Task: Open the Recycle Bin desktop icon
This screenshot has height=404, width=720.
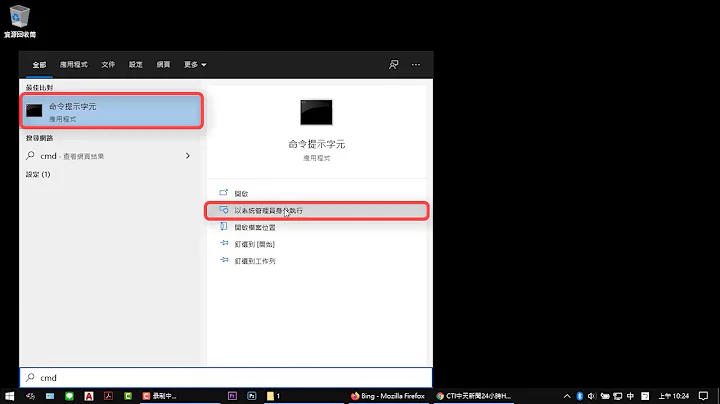Action: point(20,21)
